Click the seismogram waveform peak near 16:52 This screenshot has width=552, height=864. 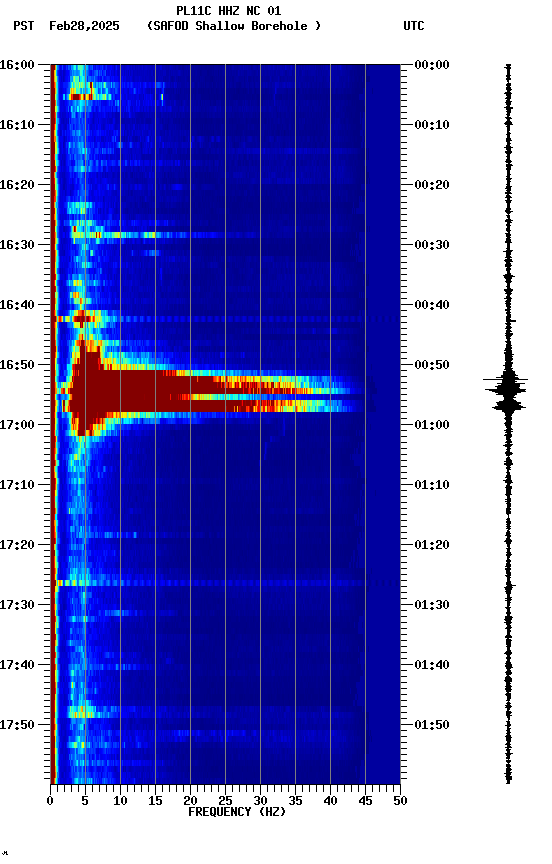pos(507,380)
